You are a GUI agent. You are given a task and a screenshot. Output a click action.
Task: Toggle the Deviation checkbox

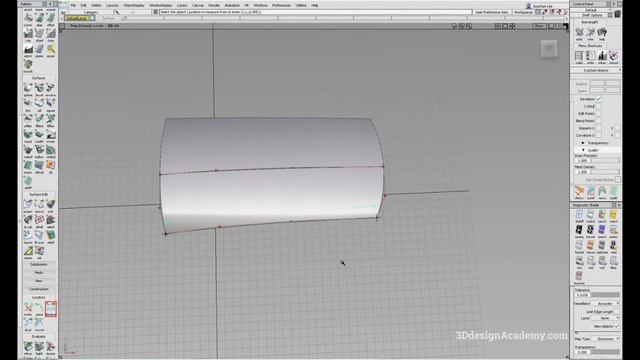pos(598,99)
